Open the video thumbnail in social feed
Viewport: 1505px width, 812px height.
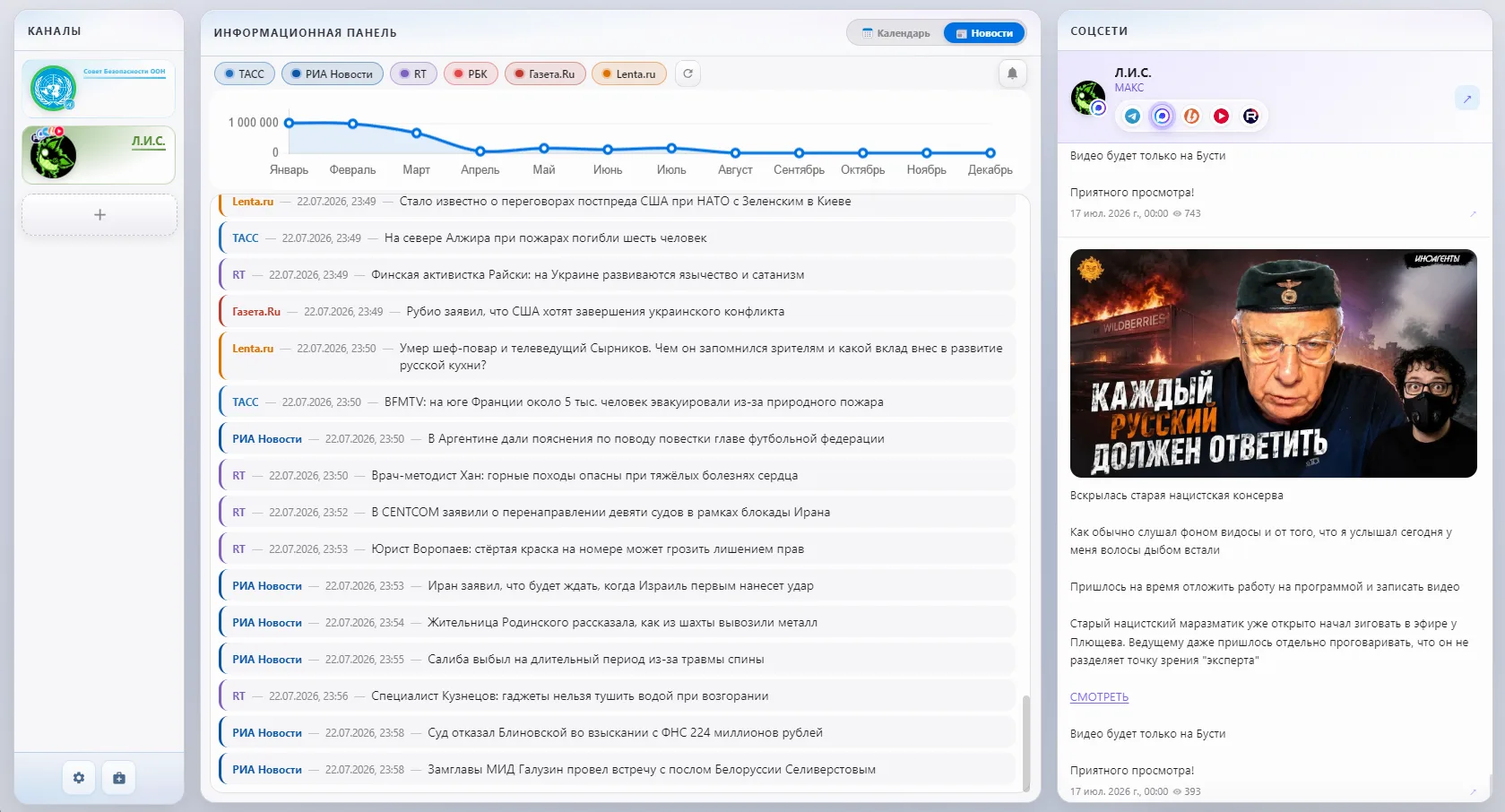coord(1273,363)
